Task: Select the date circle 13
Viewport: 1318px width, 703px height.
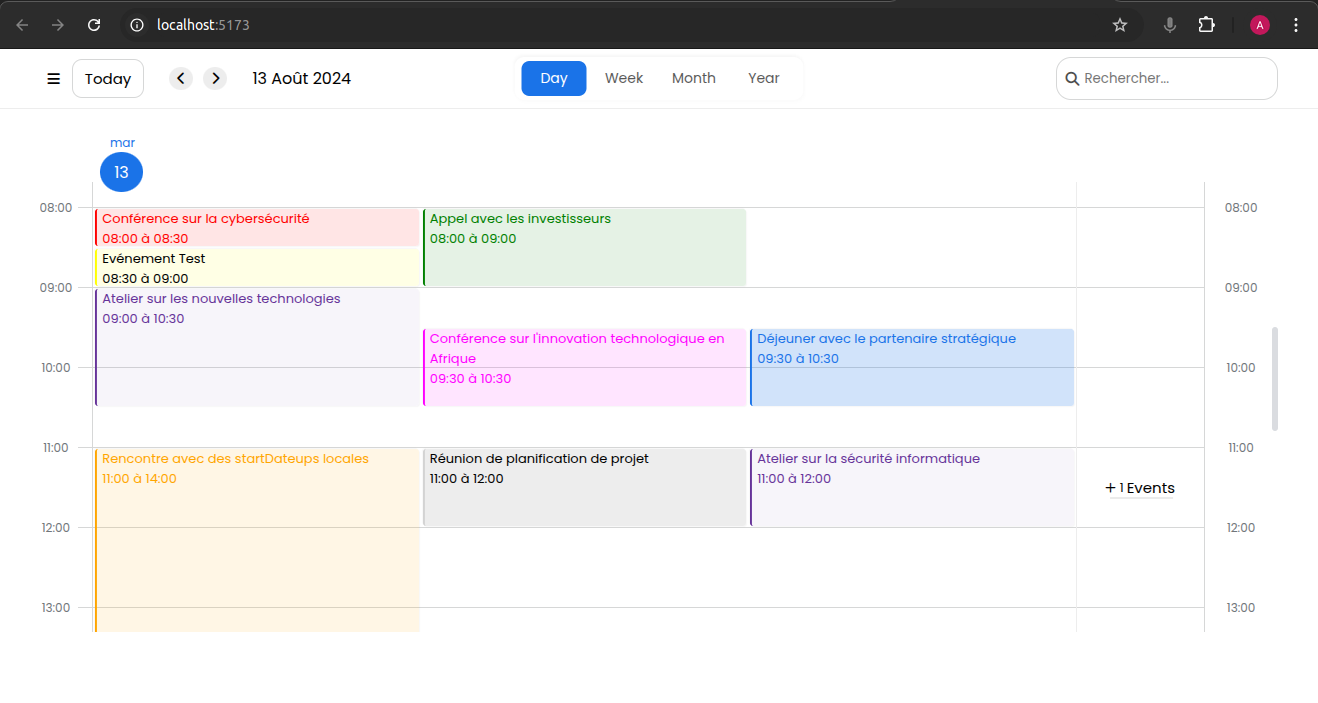Action: tap(121, 172)
